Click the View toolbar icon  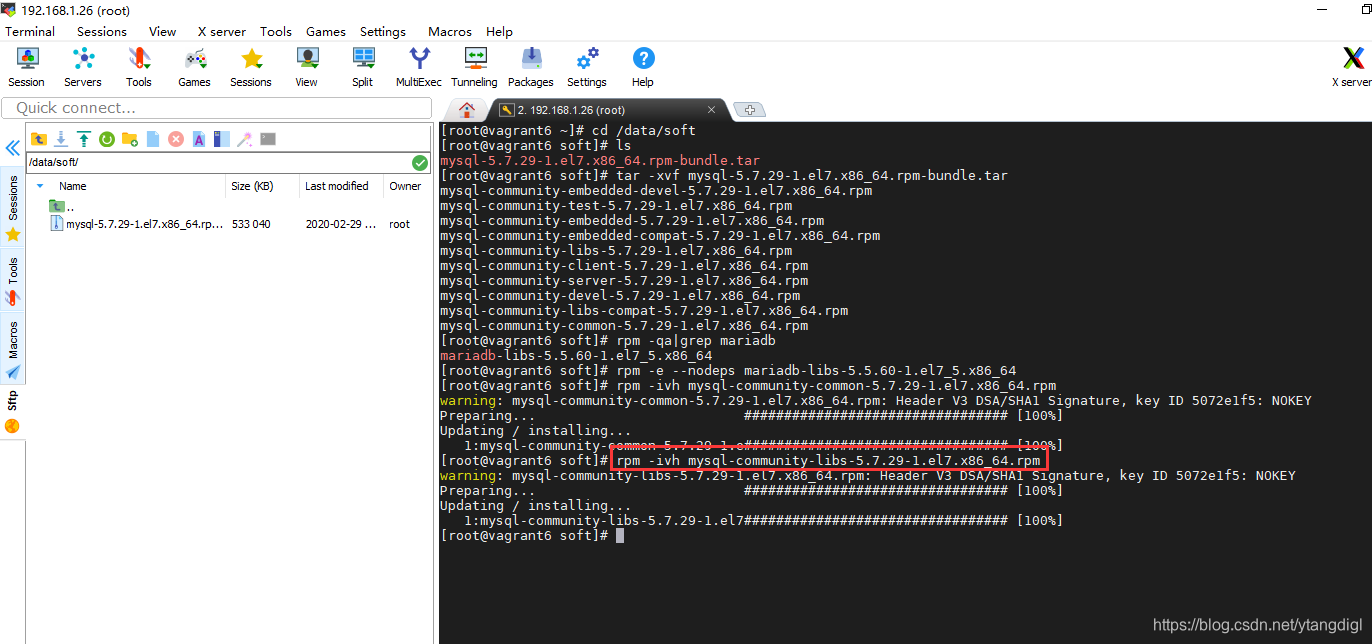coord(307,67)
